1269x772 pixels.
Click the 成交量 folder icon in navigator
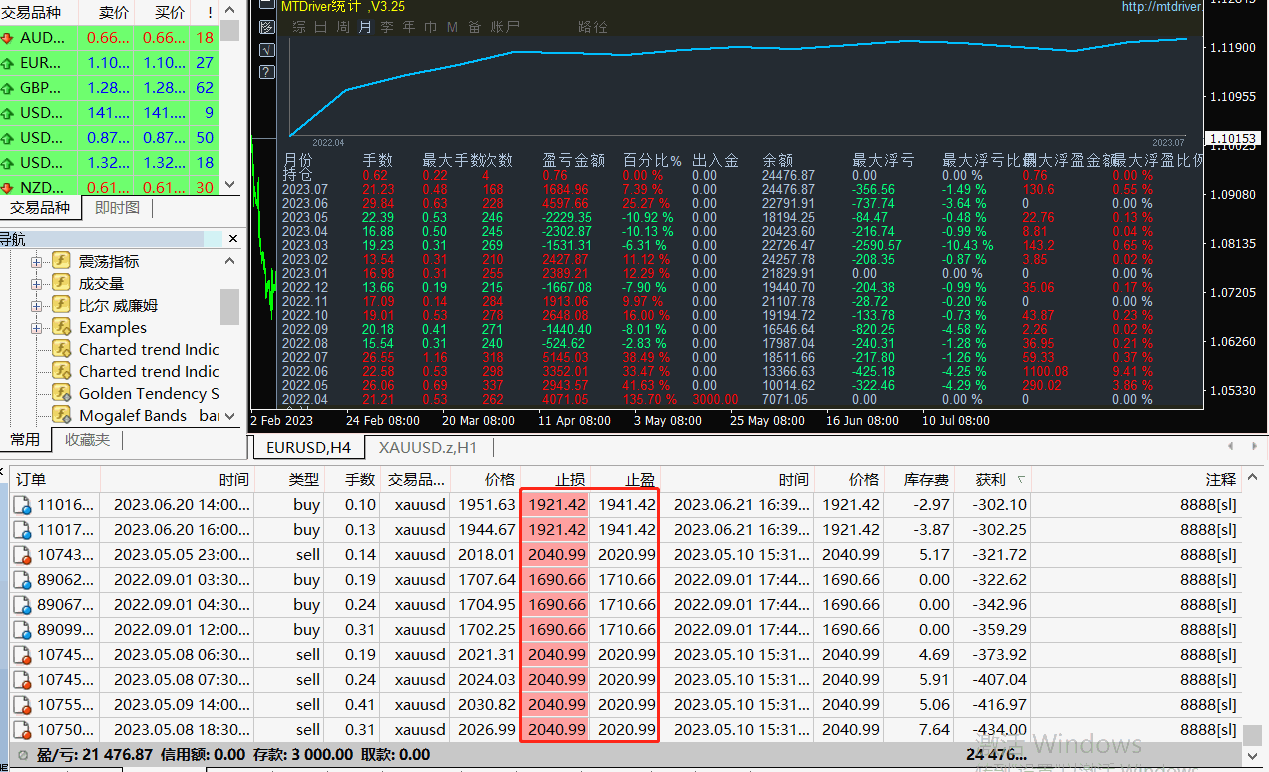pos(60,283)
